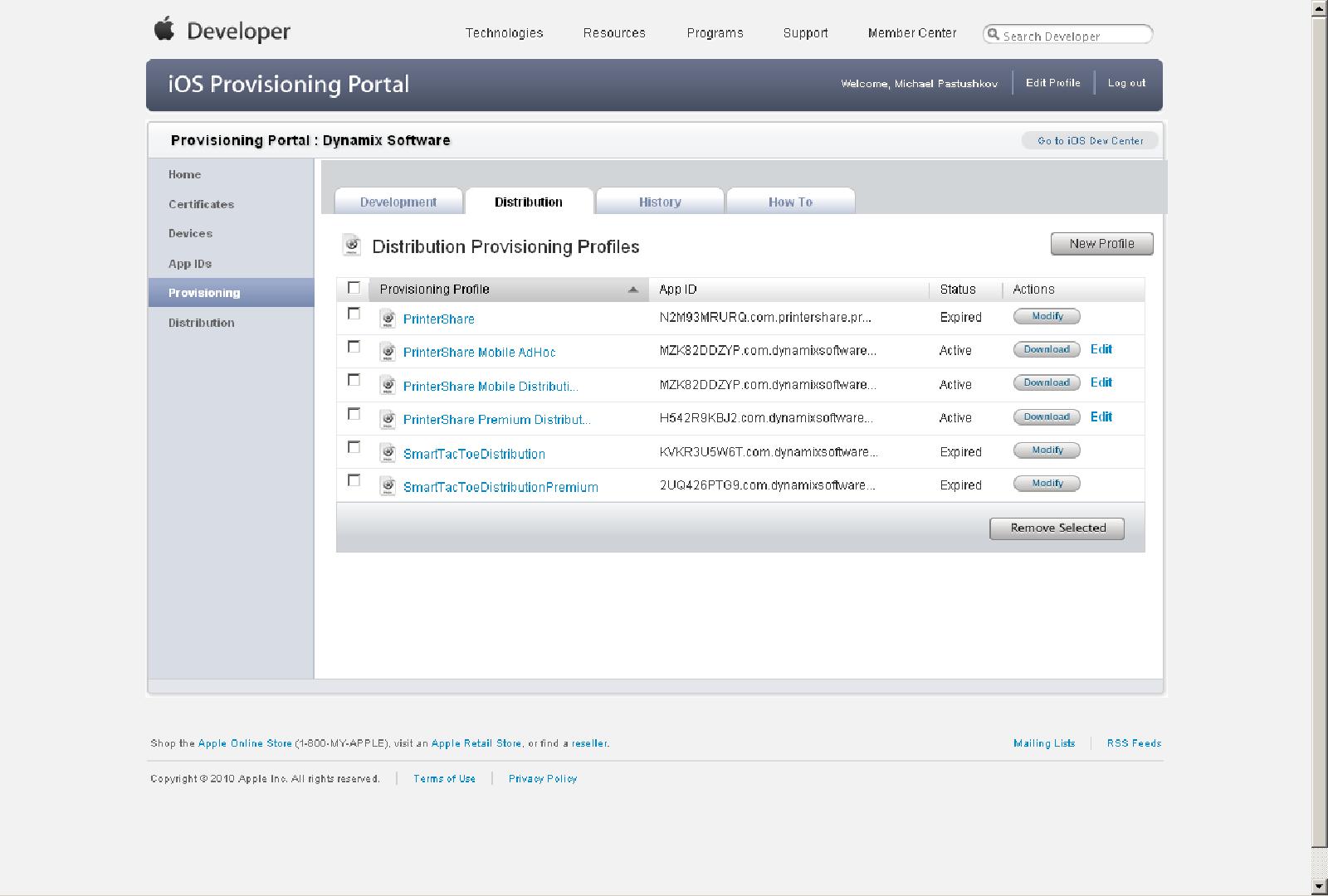This screenshot has width=1328, height=896.
Task: Modify the SmartTacToeDistributionPremium profile
Action: point(1047,484)
